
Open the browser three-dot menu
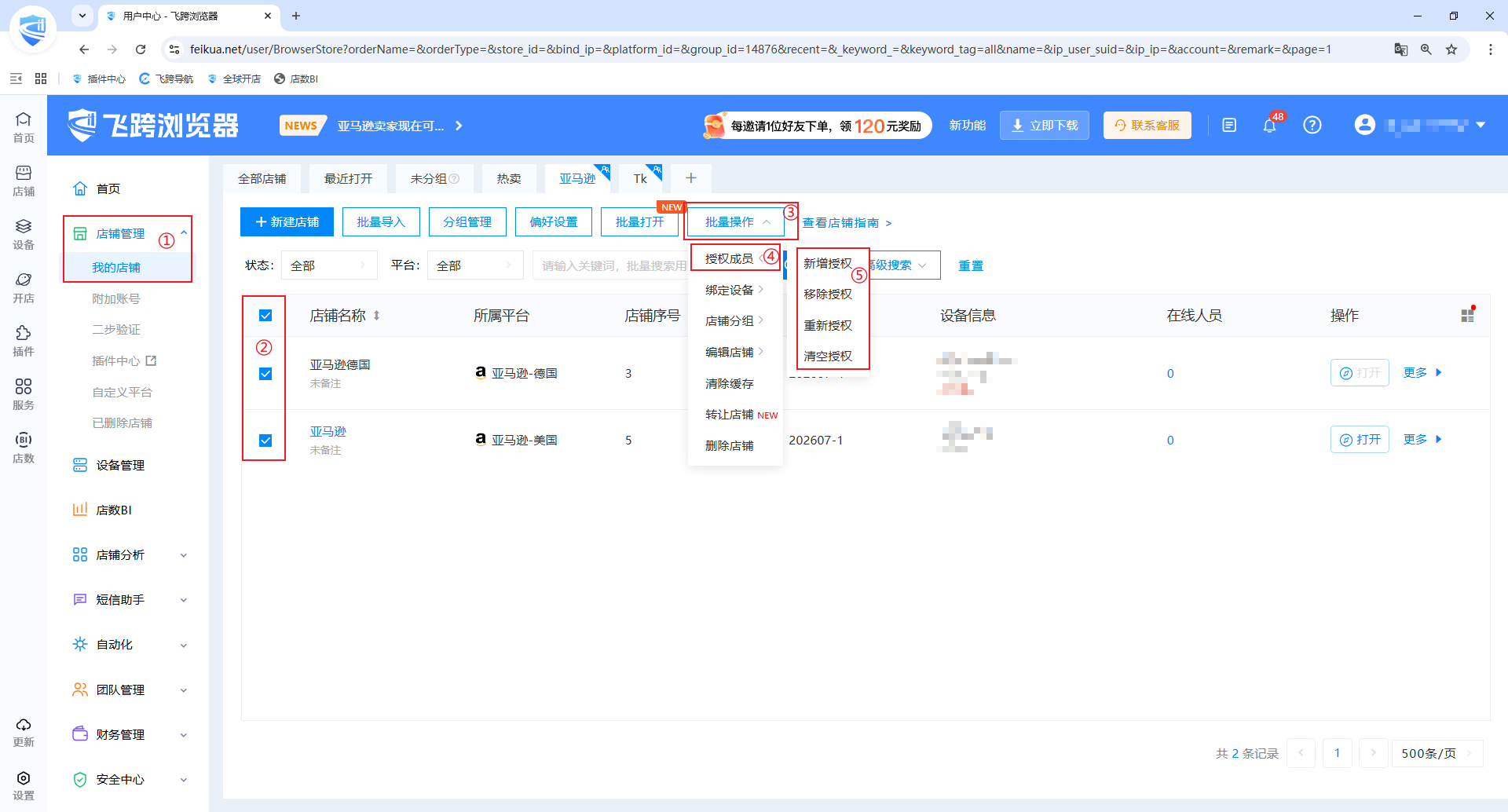click(x=1491, y=49)
